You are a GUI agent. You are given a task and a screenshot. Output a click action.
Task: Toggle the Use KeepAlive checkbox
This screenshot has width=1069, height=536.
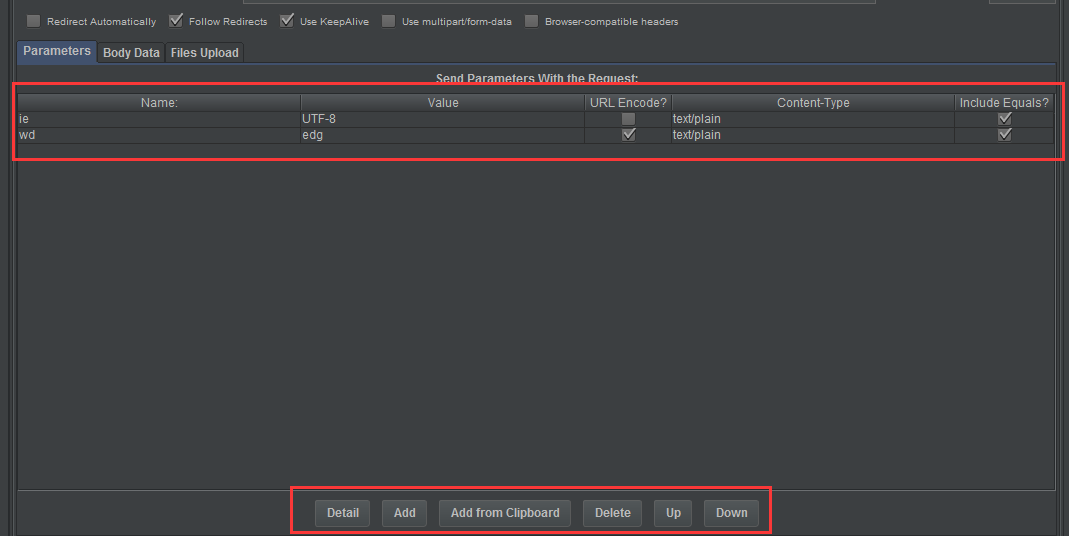pyautogui.click(x=287, y=21)
